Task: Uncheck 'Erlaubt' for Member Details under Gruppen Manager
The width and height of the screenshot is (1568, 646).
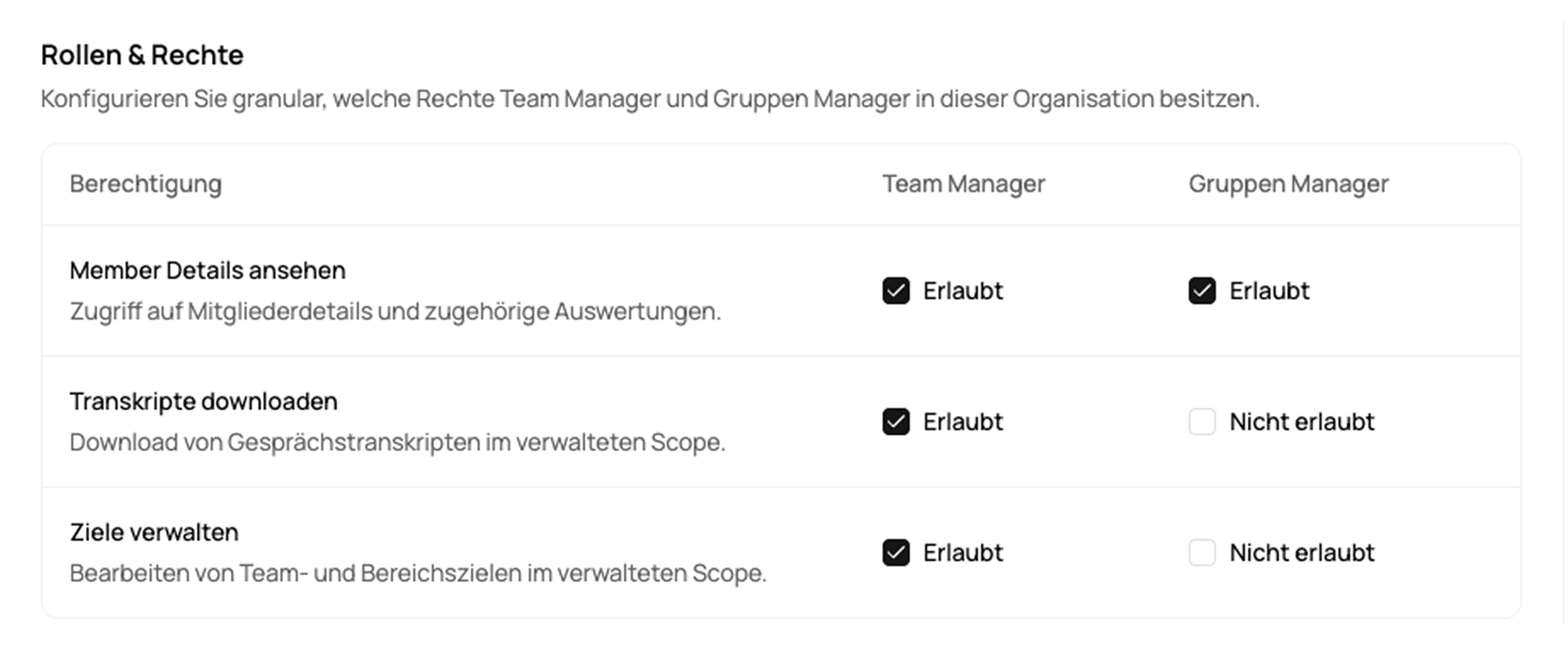Action: pos(1202,291)
